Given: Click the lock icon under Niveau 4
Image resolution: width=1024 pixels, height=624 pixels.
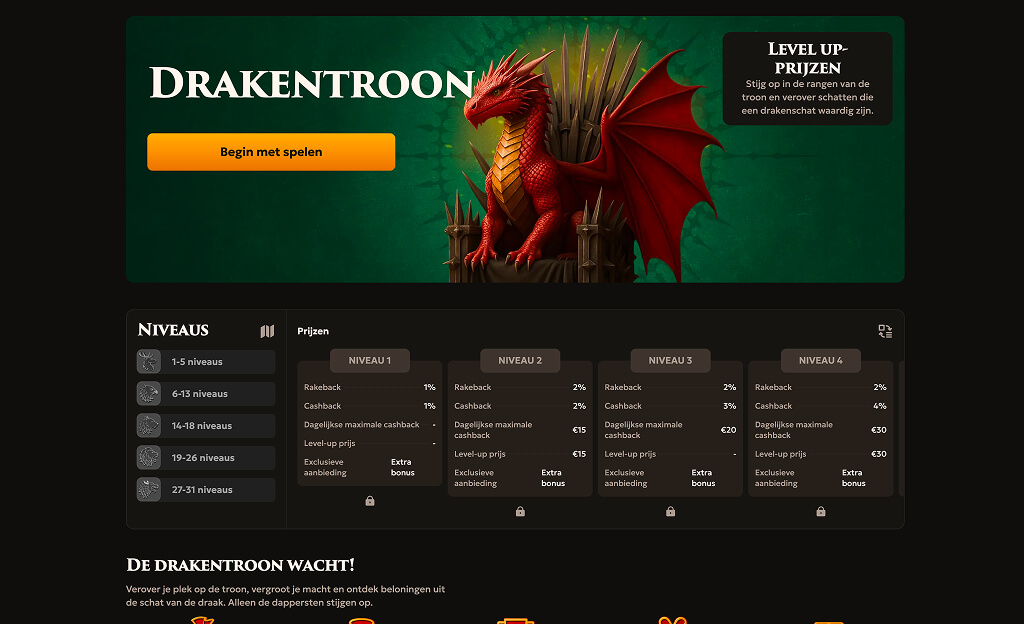Looking at the screenshot, I should click(821, 511).
